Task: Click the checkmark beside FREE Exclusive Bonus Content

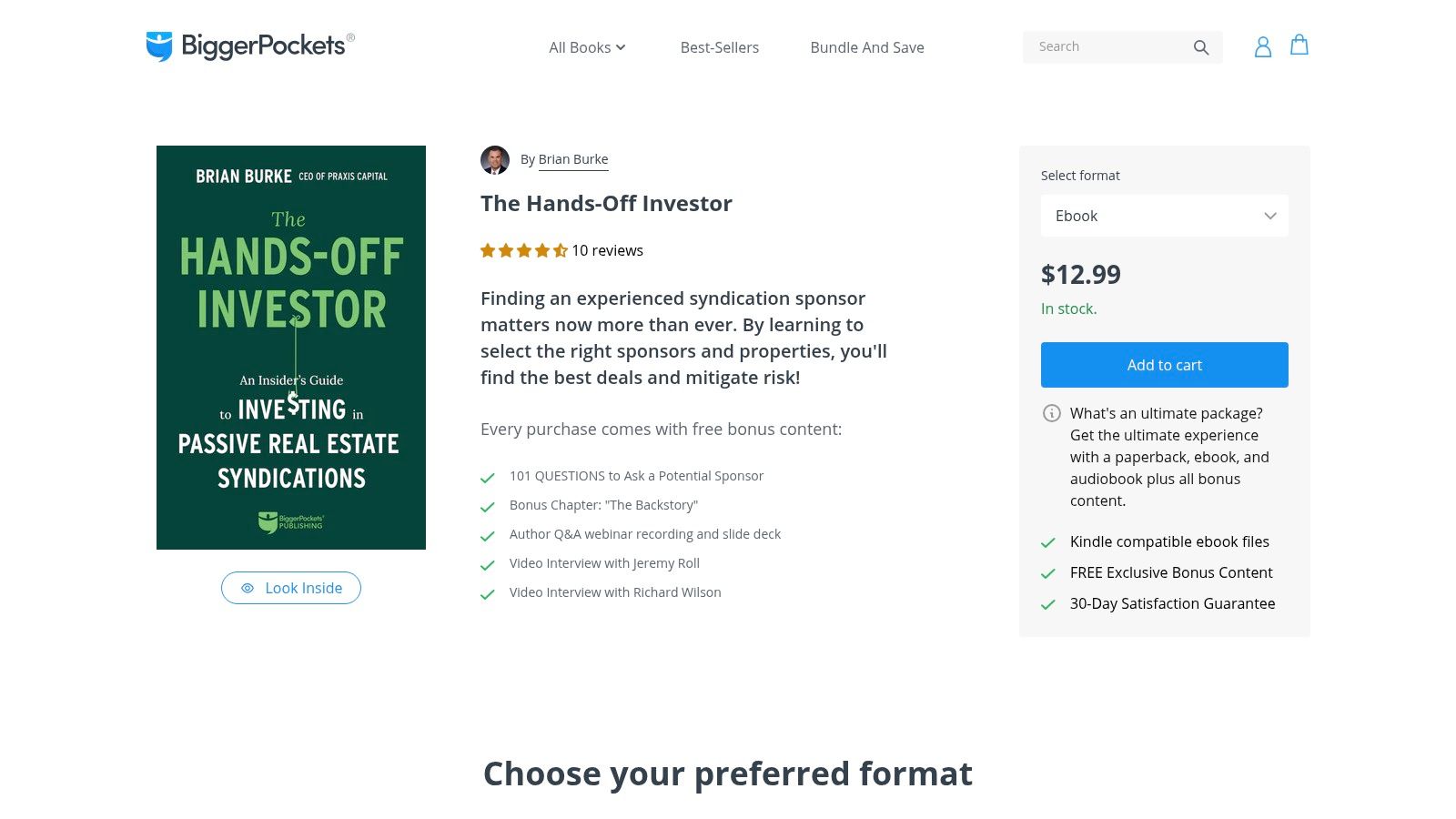Action: click(x=1048, y=572)
